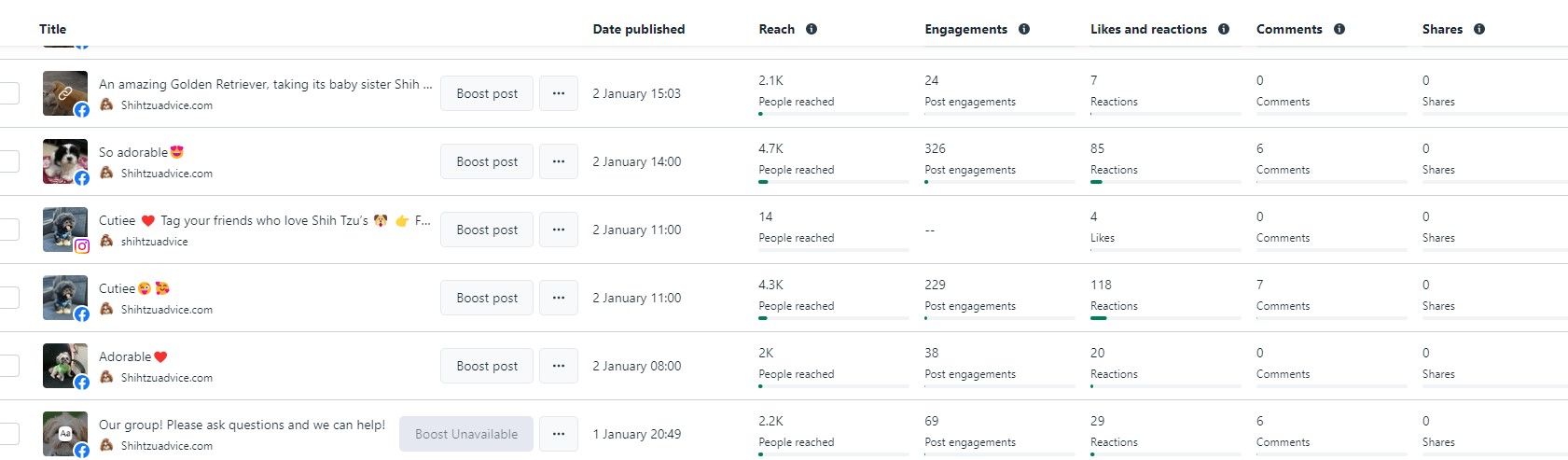
Task: Check the box for the Adorable post row
Action: point(9,366)
